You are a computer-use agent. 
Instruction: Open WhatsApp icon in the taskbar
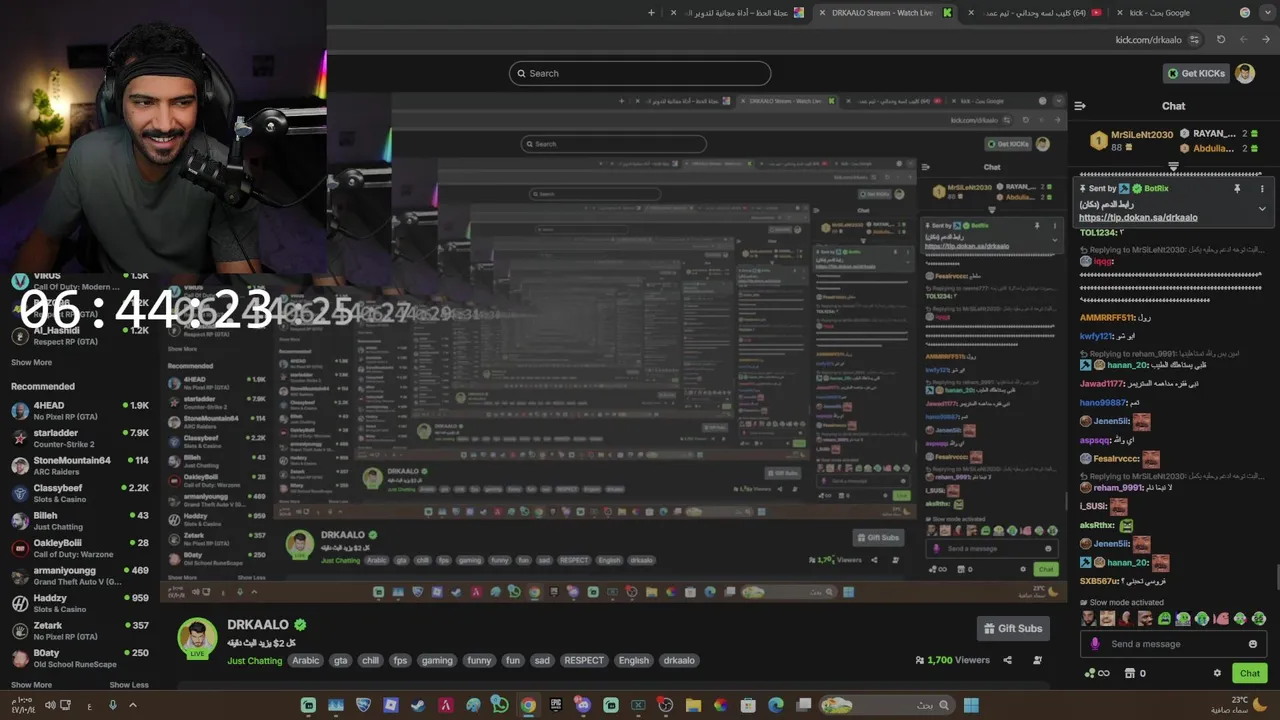click(500, 705)
